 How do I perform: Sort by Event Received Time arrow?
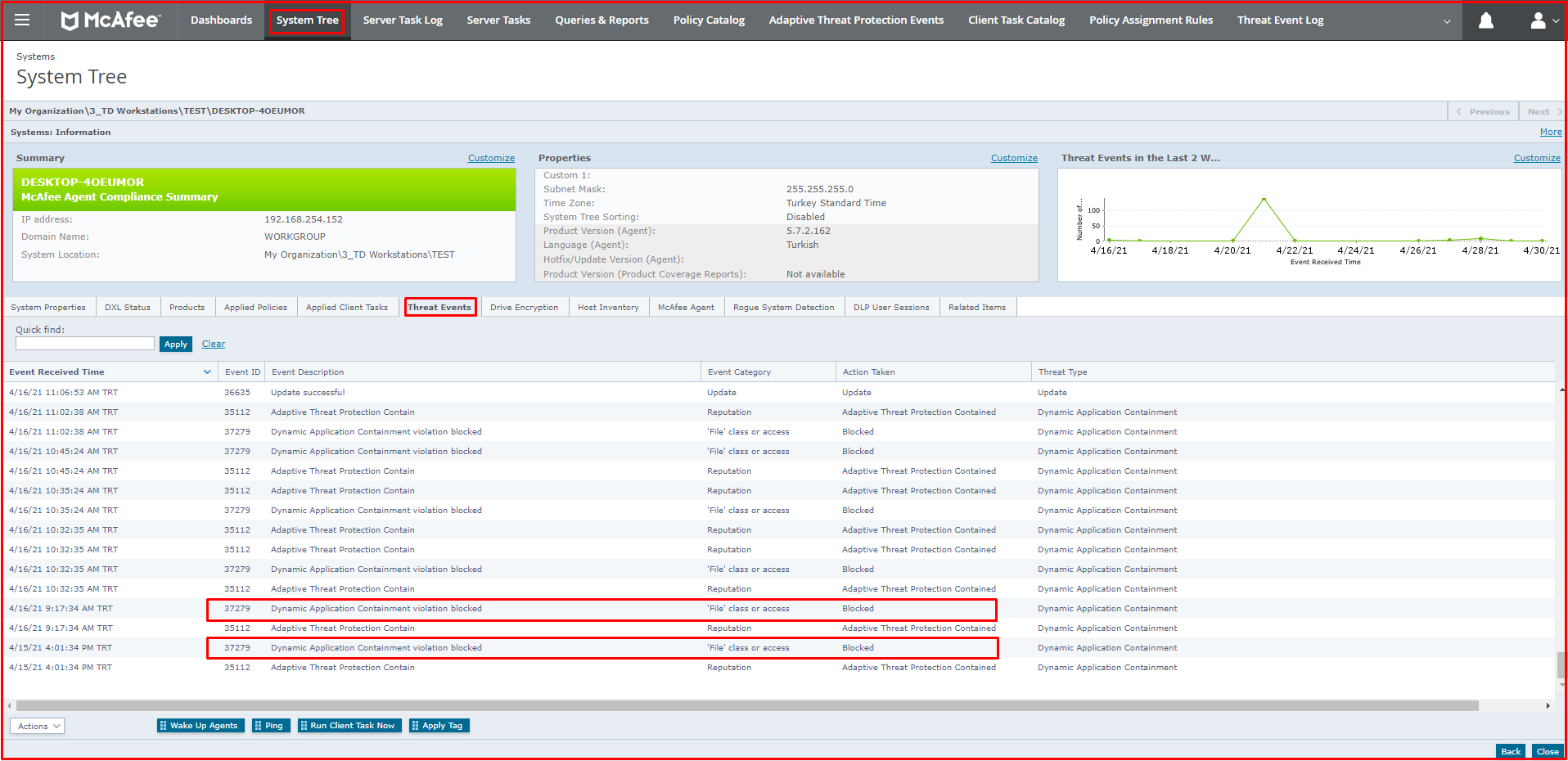pos(207,371)
